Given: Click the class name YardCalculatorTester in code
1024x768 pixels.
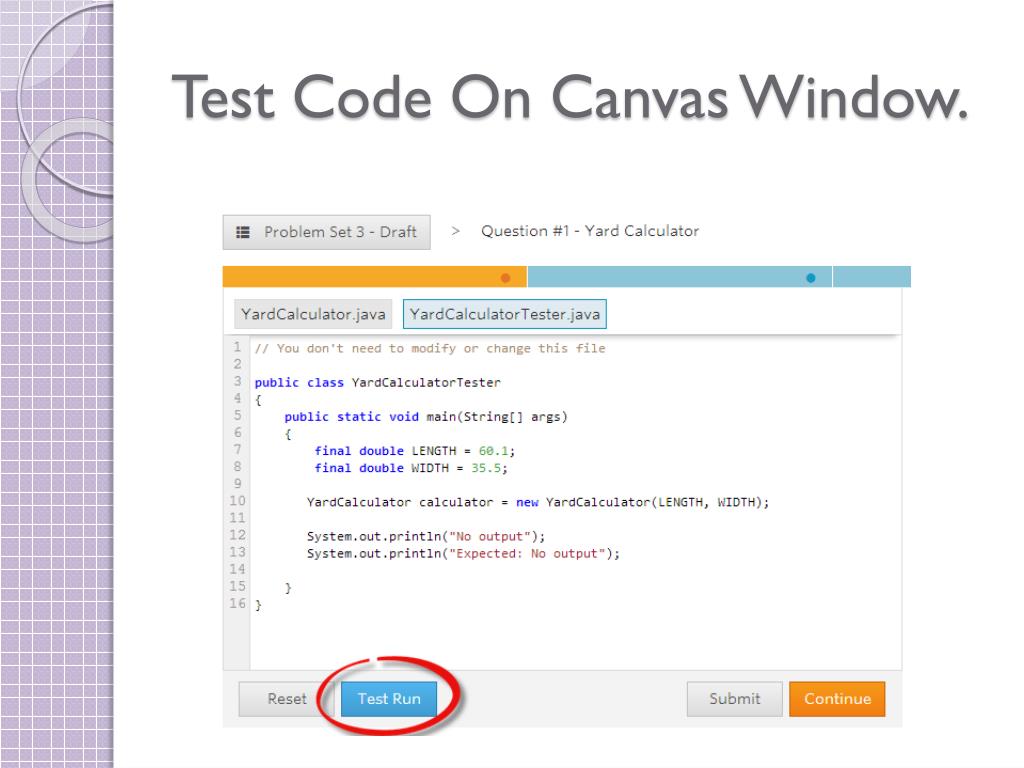Looking at the screenshot, I should (x=426, y=383).
